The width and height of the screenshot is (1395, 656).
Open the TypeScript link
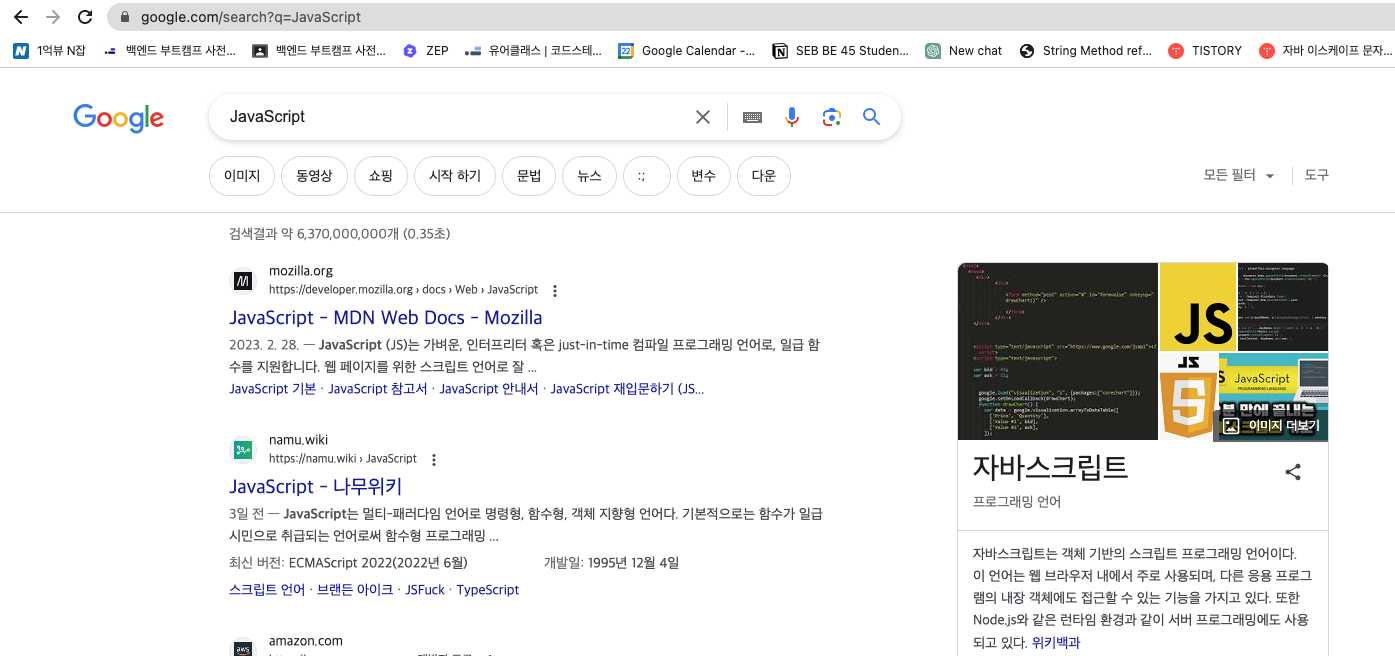488,590
